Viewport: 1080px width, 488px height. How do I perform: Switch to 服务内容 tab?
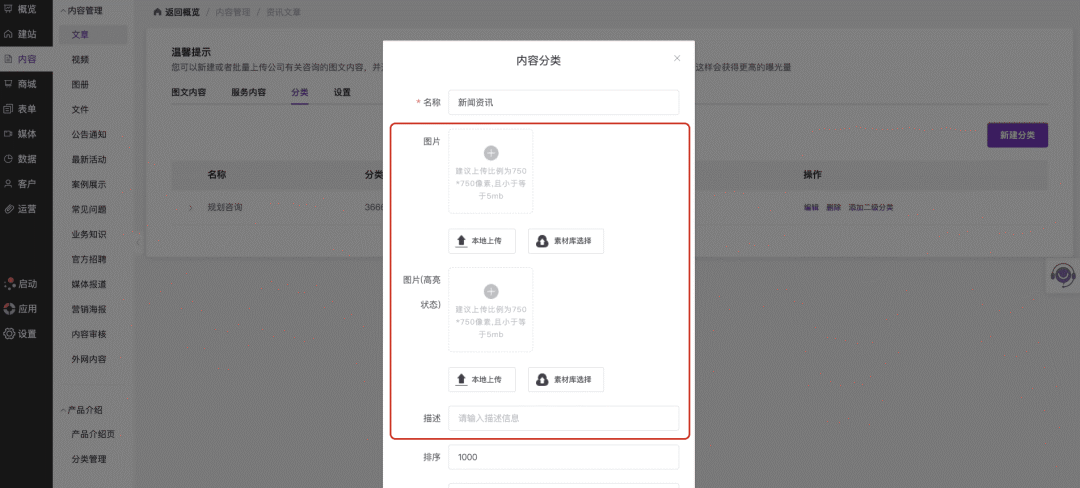click(249, 92)
